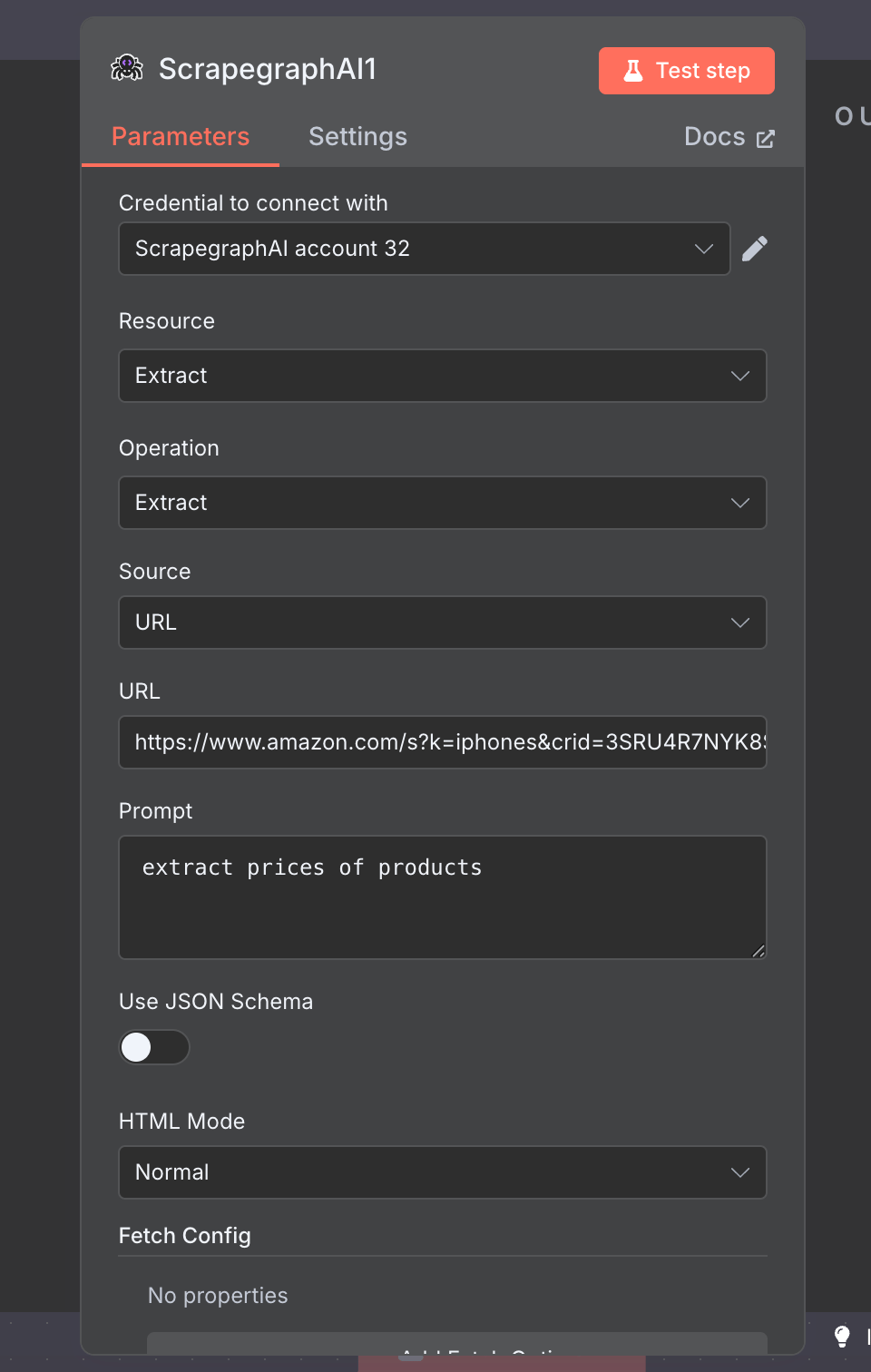871x1372 pixels.
Task: Edit the credential with the pencil icon
Action: coord(755,249)
